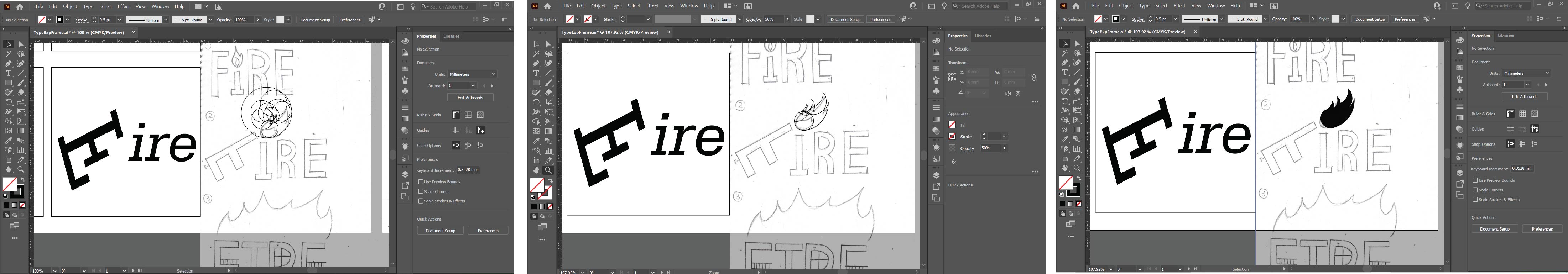The height and width of the screenshot is (274, 1568).
Task: Choose the Pen tool in left window
Action: [x=9, y=63]
